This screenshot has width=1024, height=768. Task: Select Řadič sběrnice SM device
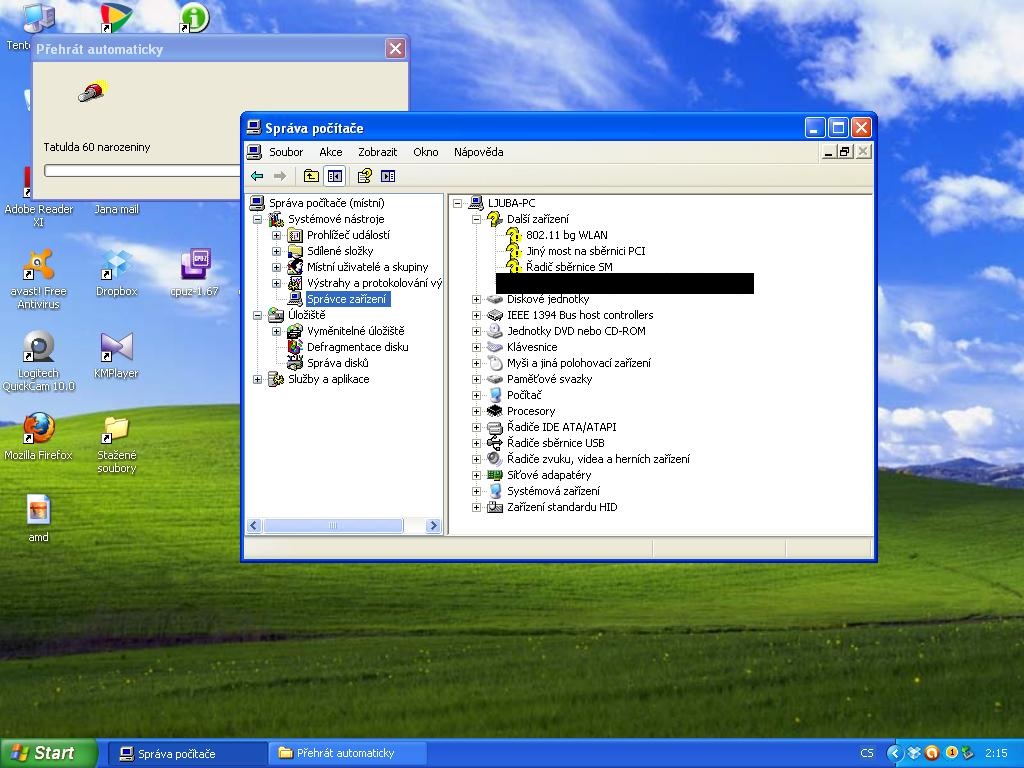tap(569, 266)
